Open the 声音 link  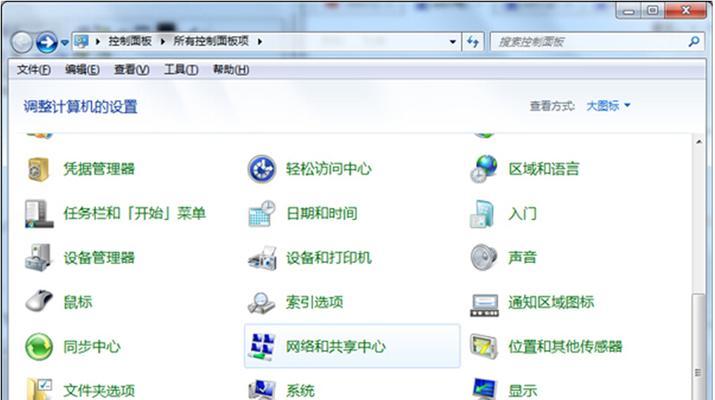pos(523,258)
